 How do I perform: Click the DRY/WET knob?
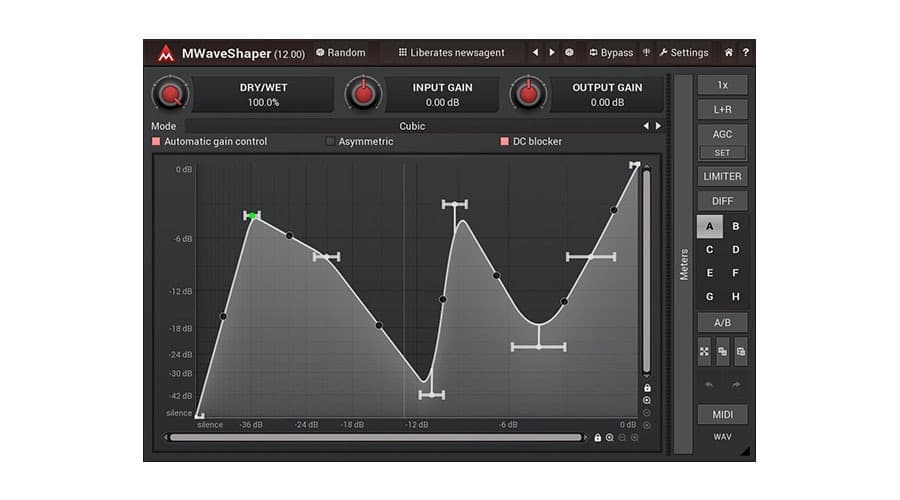pyautogui.click(x=170, y=94)
